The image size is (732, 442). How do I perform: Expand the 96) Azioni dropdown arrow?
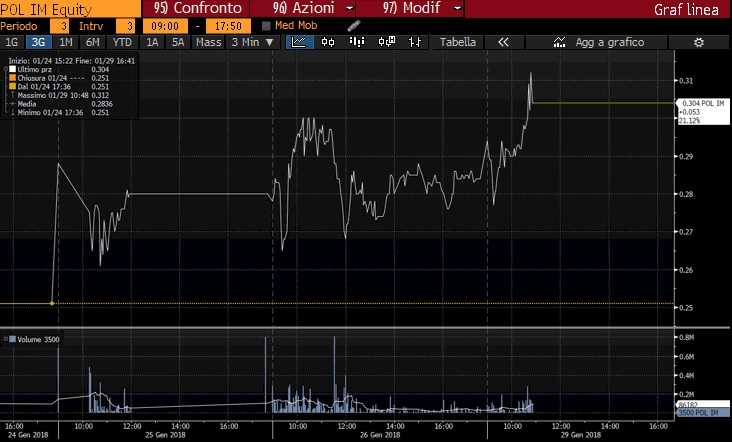click(x=349, y=8)
